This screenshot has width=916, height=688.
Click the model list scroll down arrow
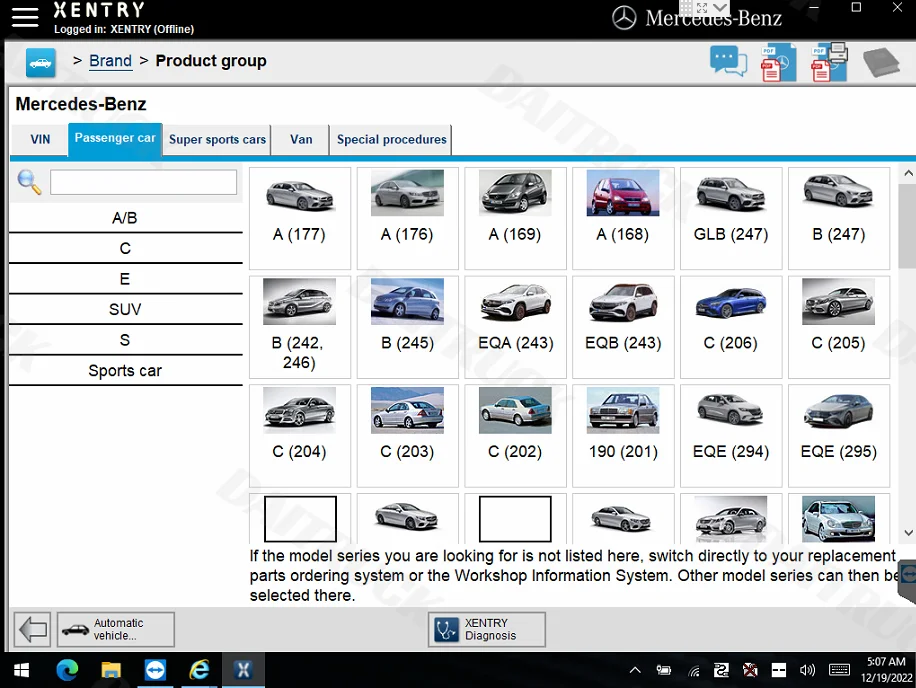908,533
